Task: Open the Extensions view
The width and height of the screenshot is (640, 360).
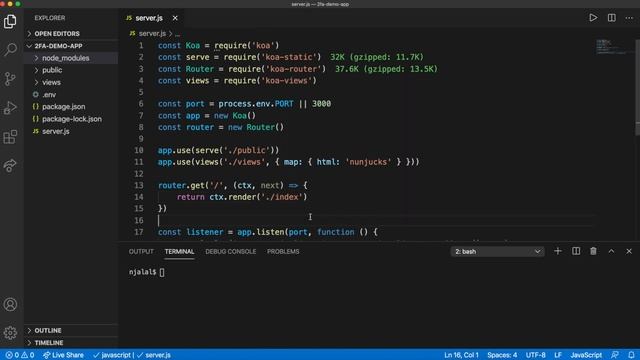Action: [10, 137]
